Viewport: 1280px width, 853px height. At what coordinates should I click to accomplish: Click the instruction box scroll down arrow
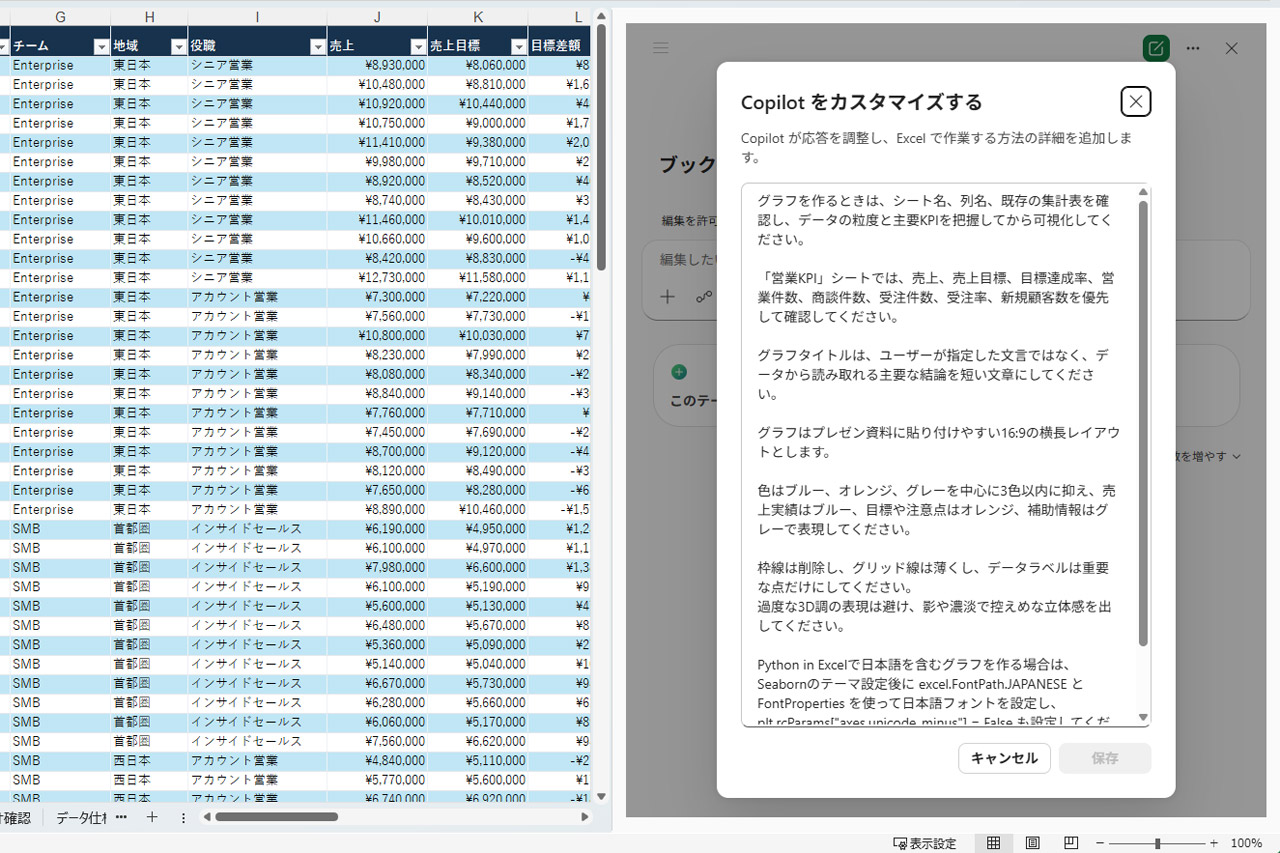[x=1144, y=718]
